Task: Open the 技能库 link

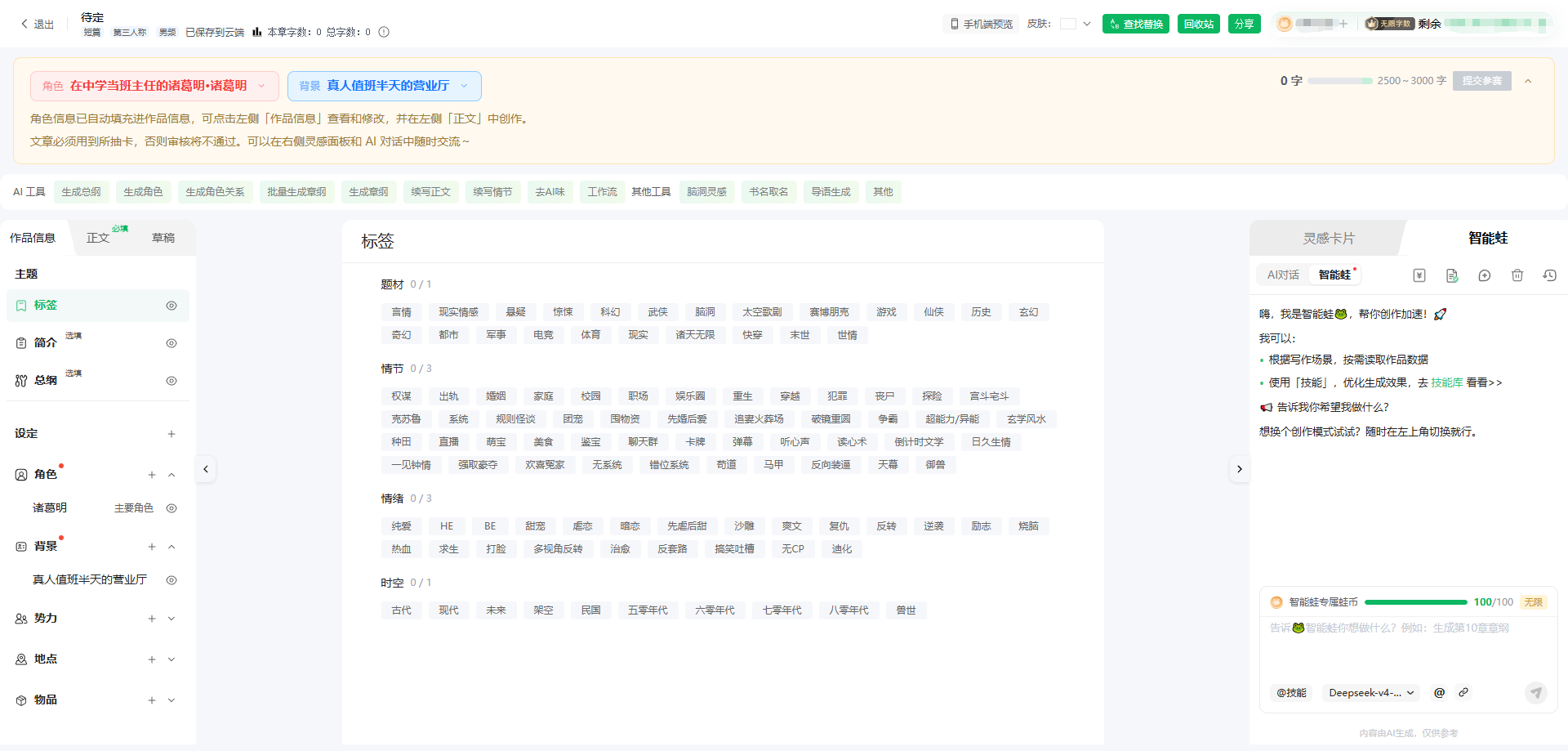Action: point(1447,382)
